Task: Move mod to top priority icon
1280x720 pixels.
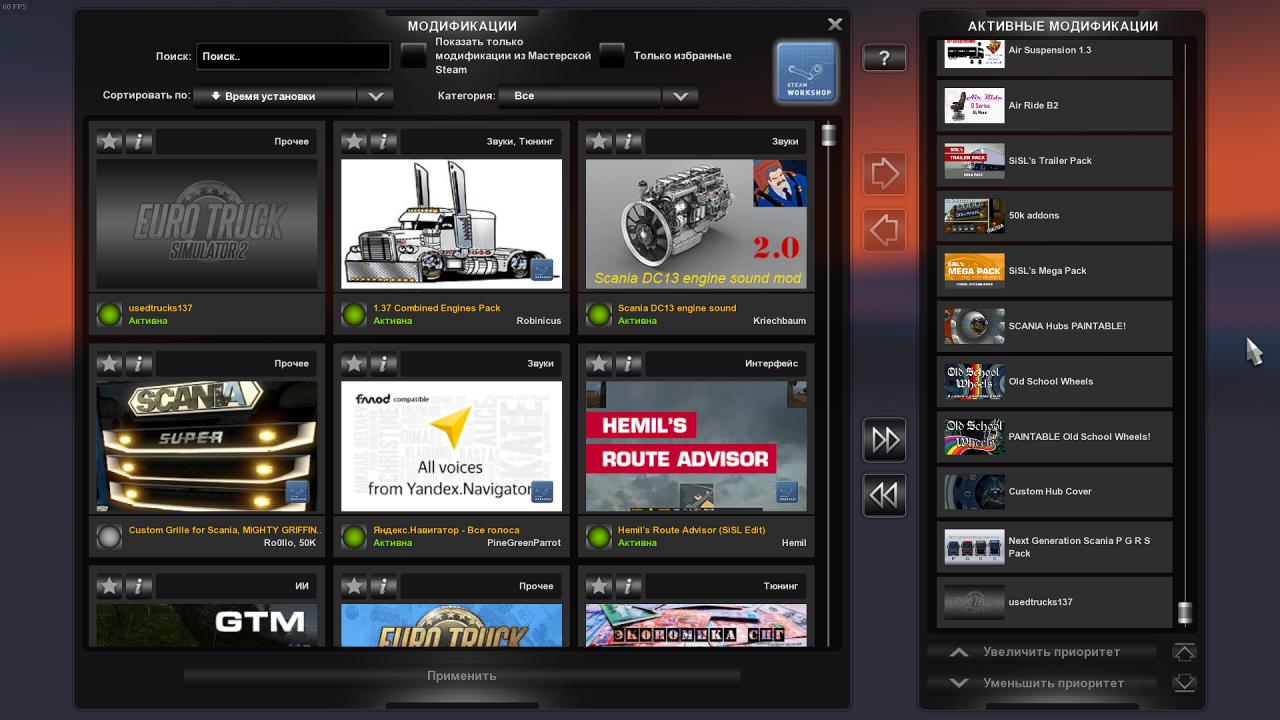Action: 1184,652
